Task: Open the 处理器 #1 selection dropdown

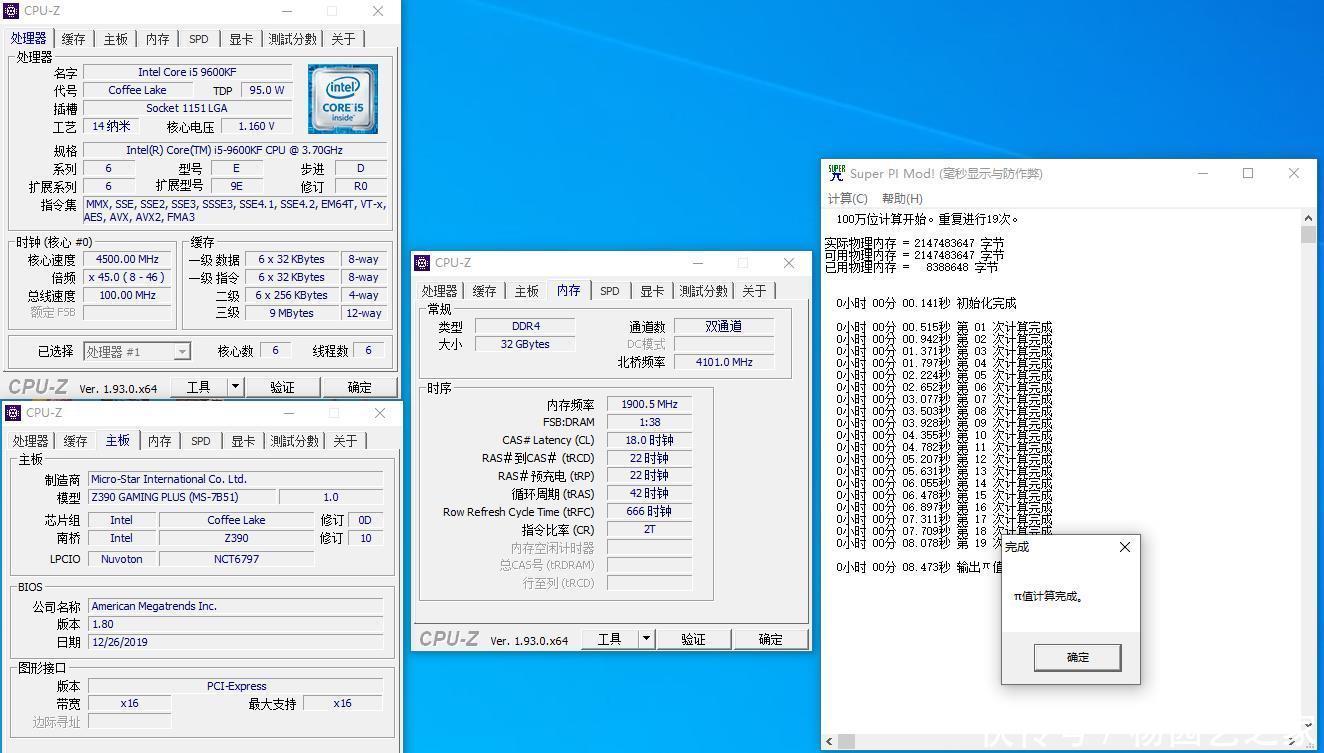Action: point(137,351)
